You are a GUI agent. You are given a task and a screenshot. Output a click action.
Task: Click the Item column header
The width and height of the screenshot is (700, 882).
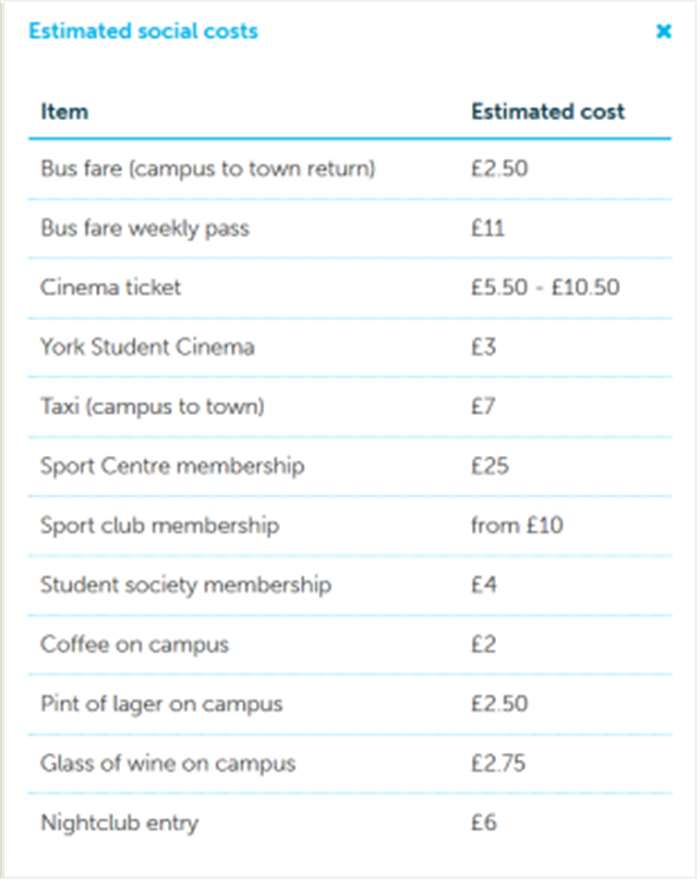tap(64, 111)
